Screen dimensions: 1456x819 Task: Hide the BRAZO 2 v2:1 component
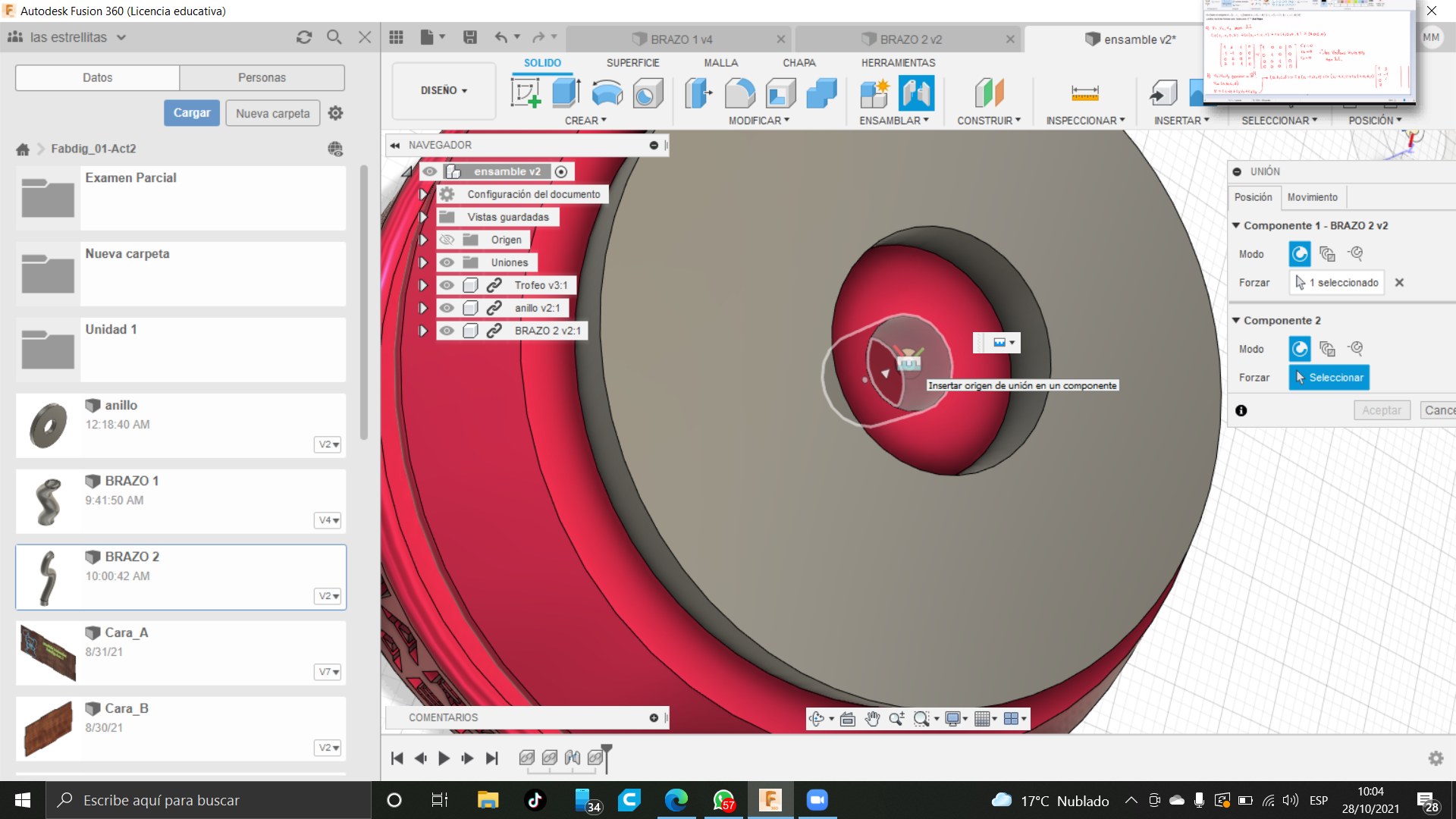tap(447, 331)
